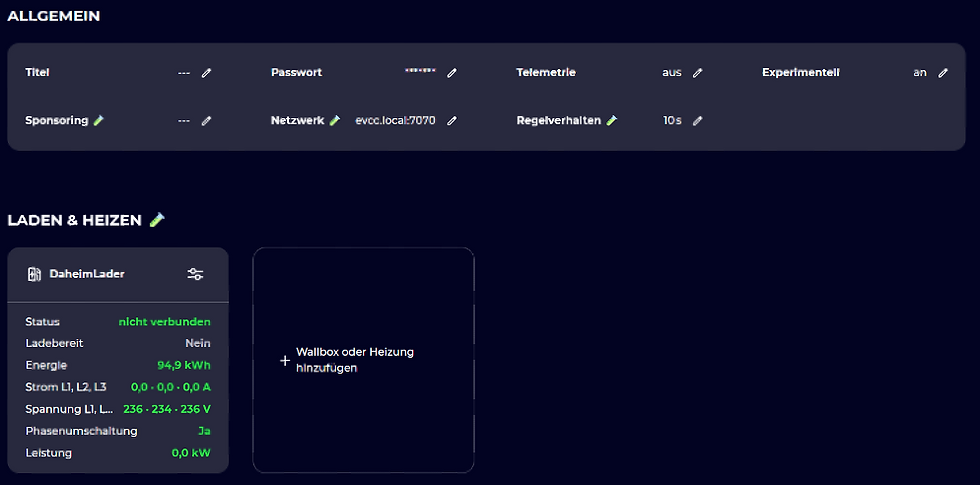Click Phasenumschaltung value 'Ja'

[x=204, y=431]
